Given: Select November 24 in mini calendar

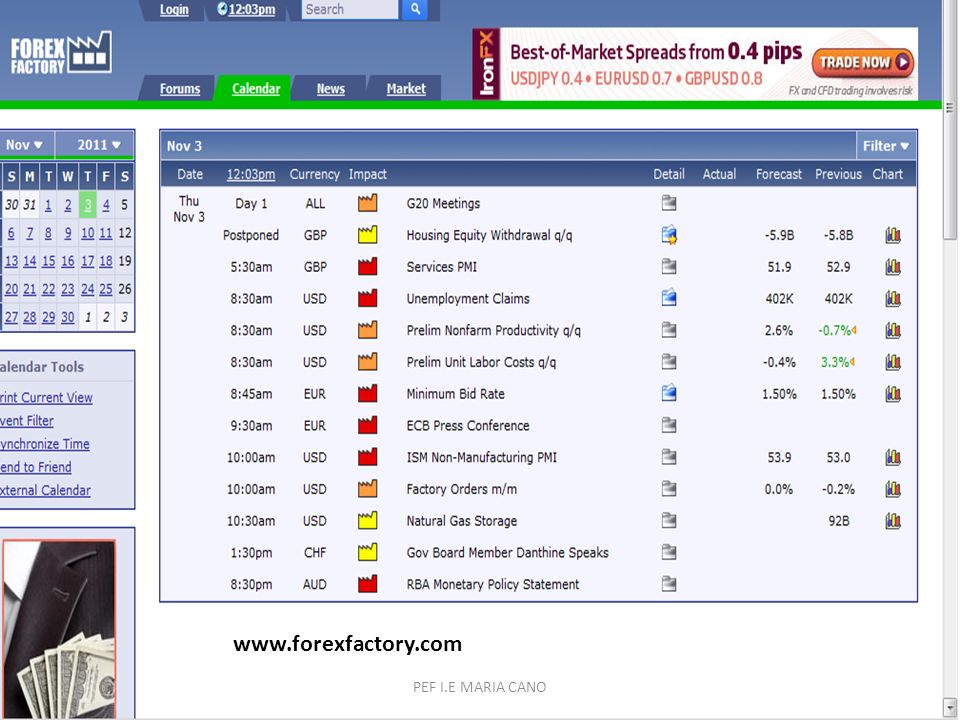Looking at the screenshot, I should tap(88, 289).
